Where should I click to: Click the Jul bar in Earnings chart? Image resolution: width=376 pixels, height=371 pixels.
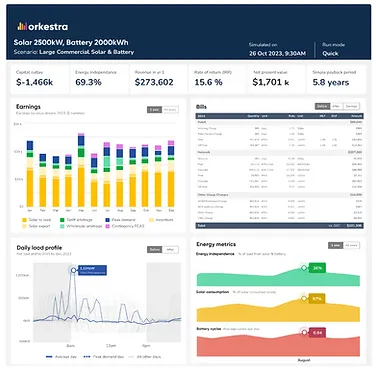click(107, 175)
